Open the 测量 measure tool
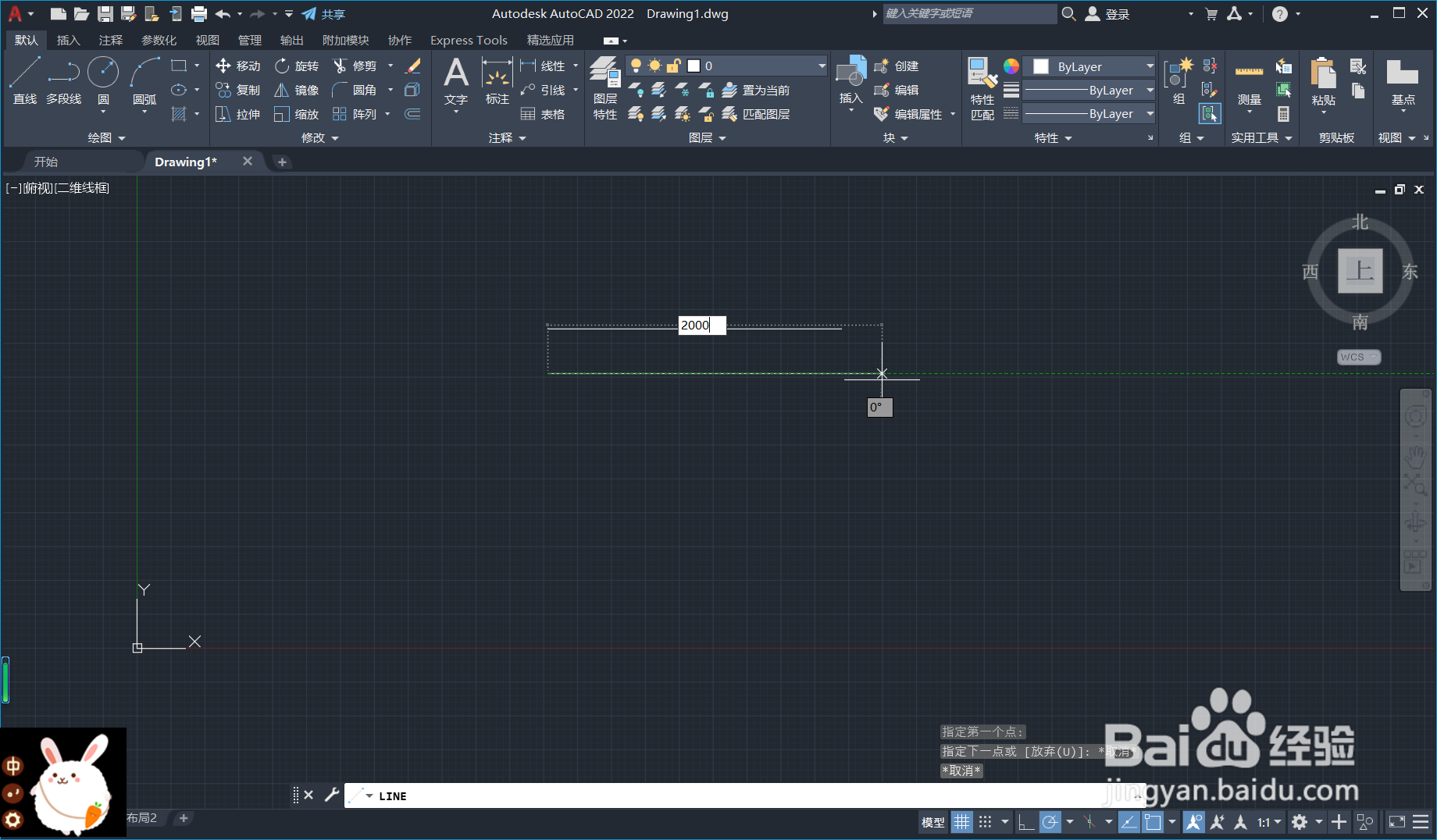The image size is (1437, 840). [x=1250, y=84]
